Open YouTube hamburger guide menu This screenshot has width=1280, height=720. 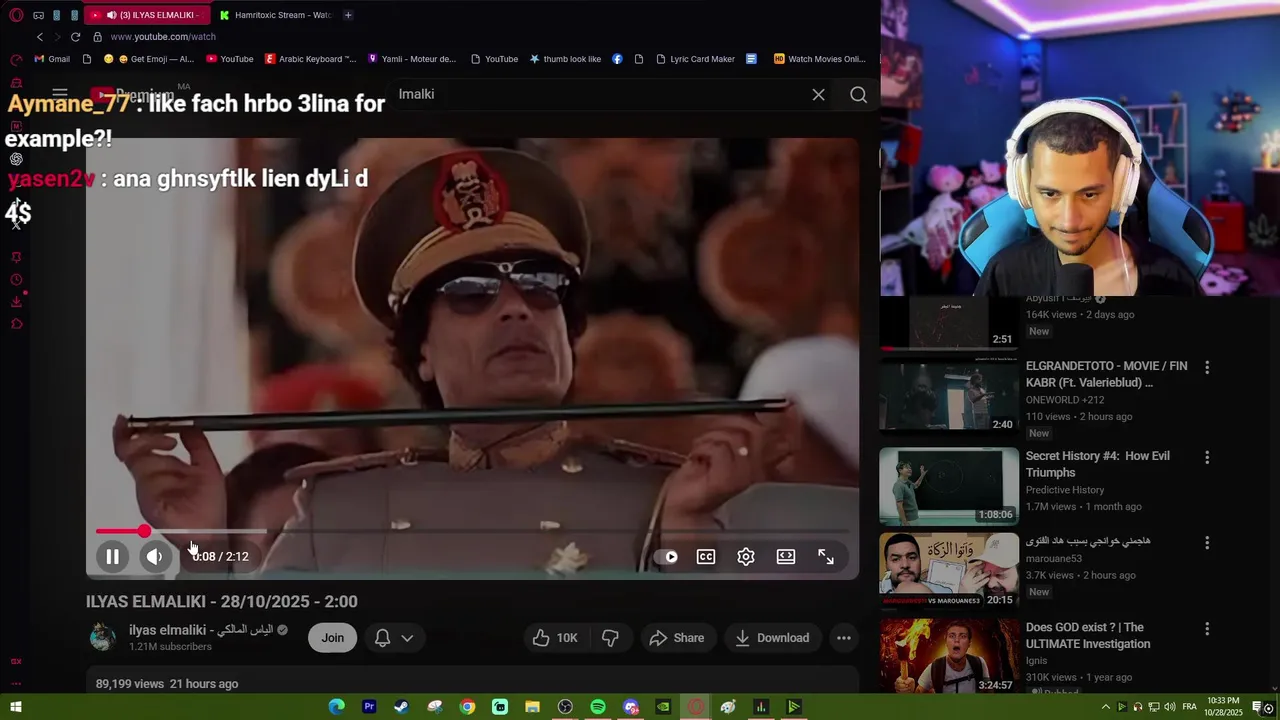(x=60, y=95)
